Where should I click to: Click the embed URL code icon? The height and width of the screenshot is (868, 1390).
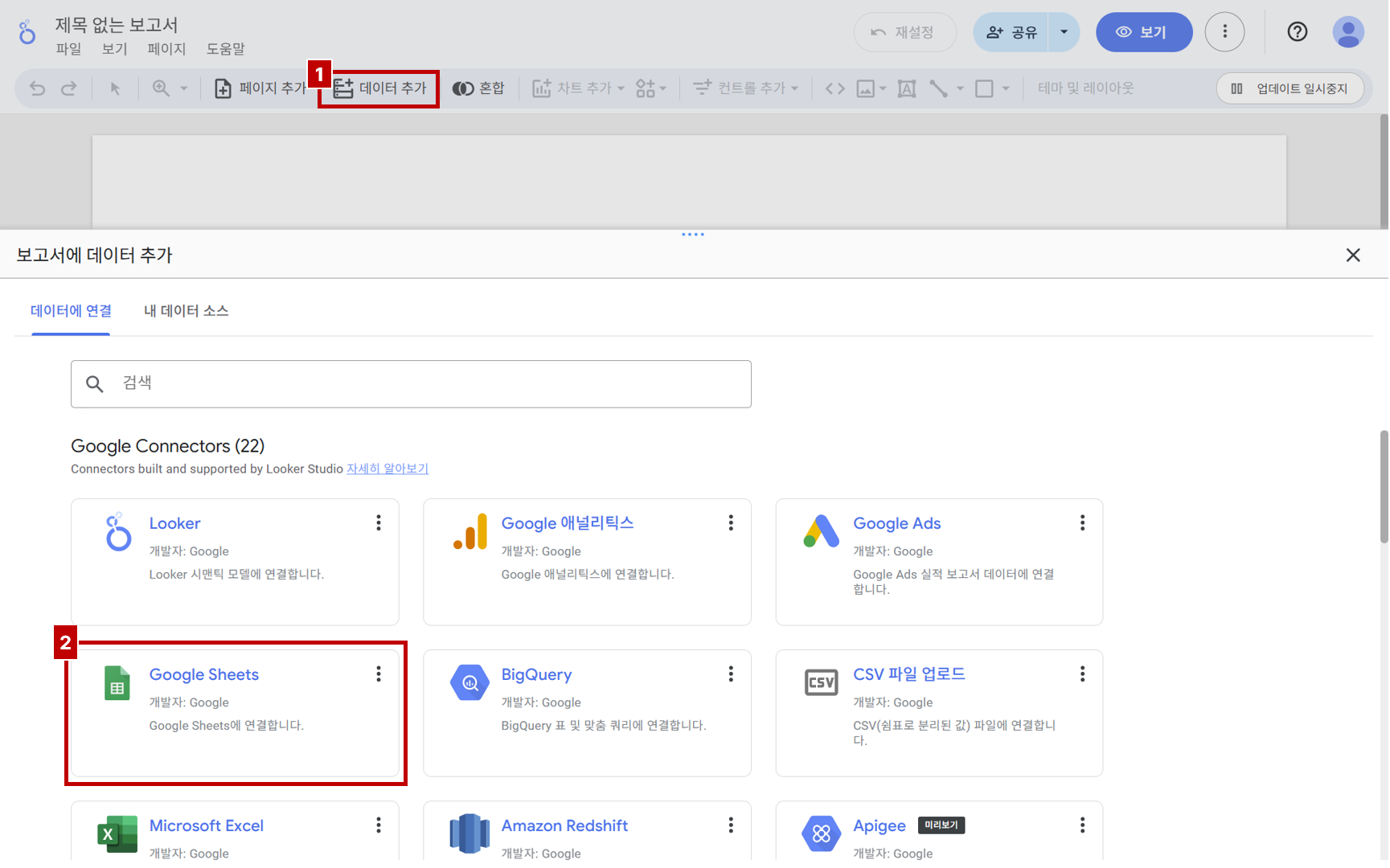(834, 88)
